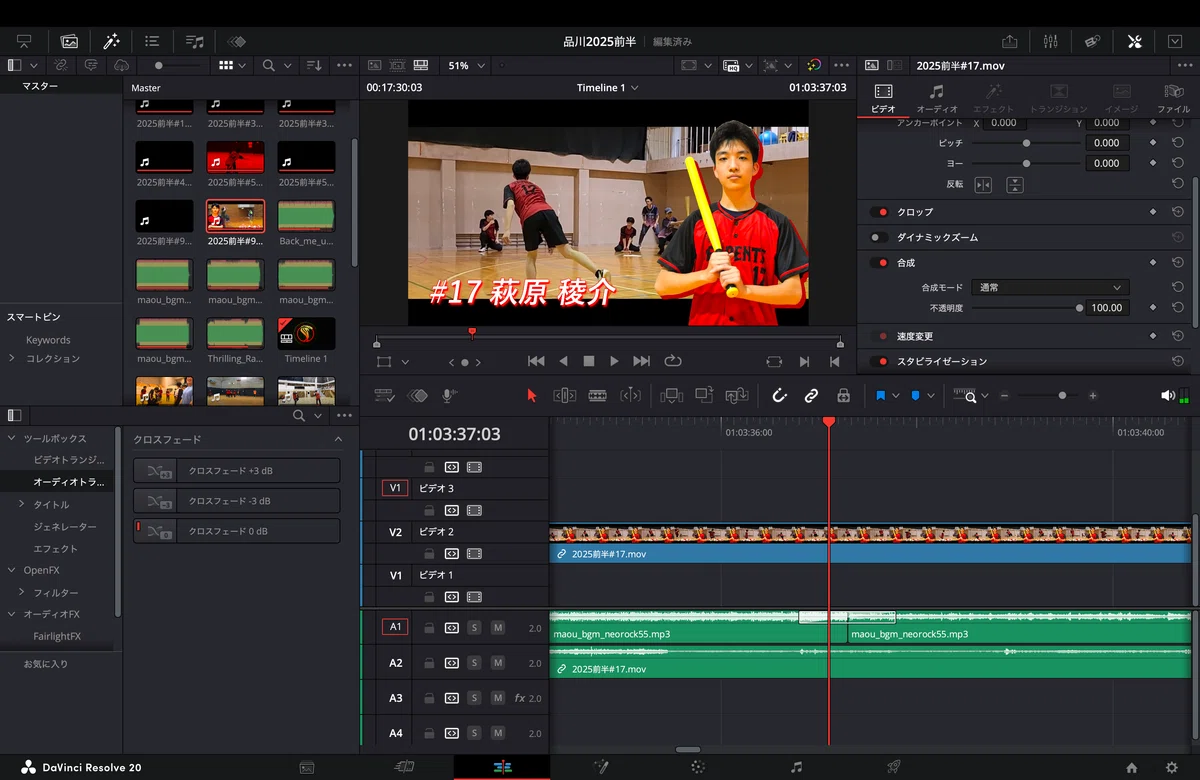
Task: Flip the clip horizontally with the flip icon
Action: tap(983, 184)
